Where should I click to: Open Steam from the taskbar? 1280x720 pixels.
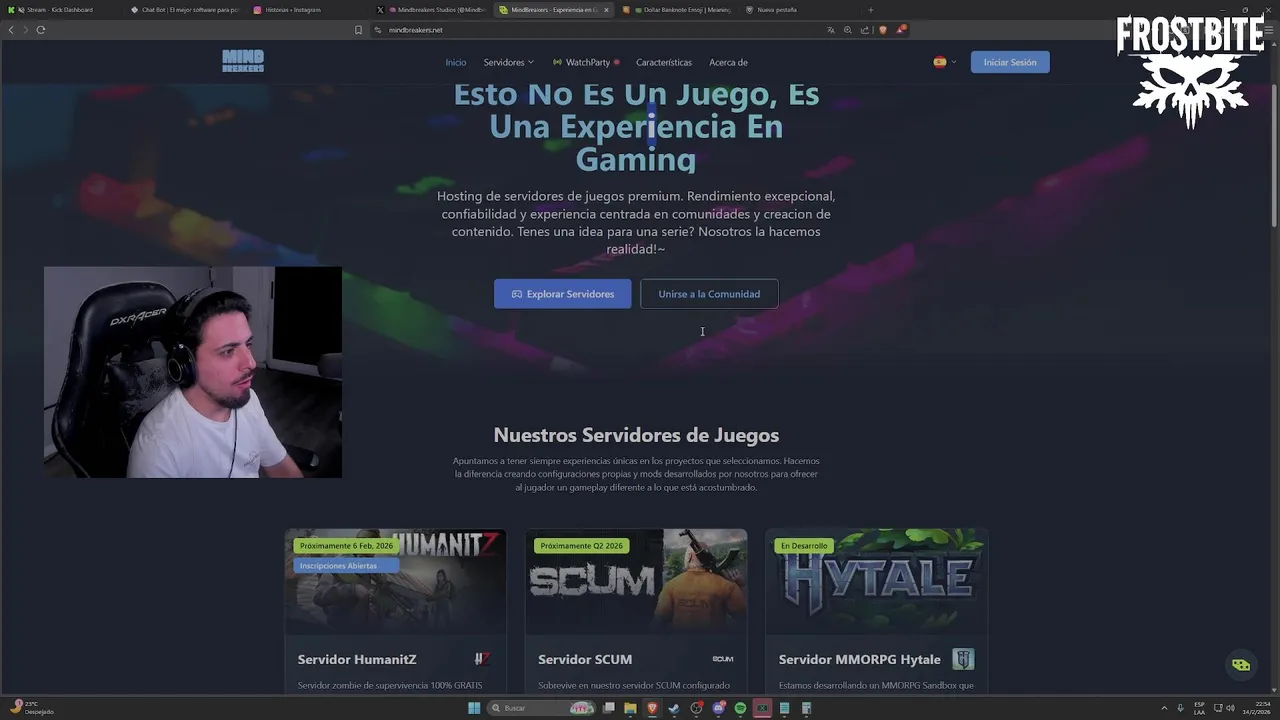tap(674, 708)
